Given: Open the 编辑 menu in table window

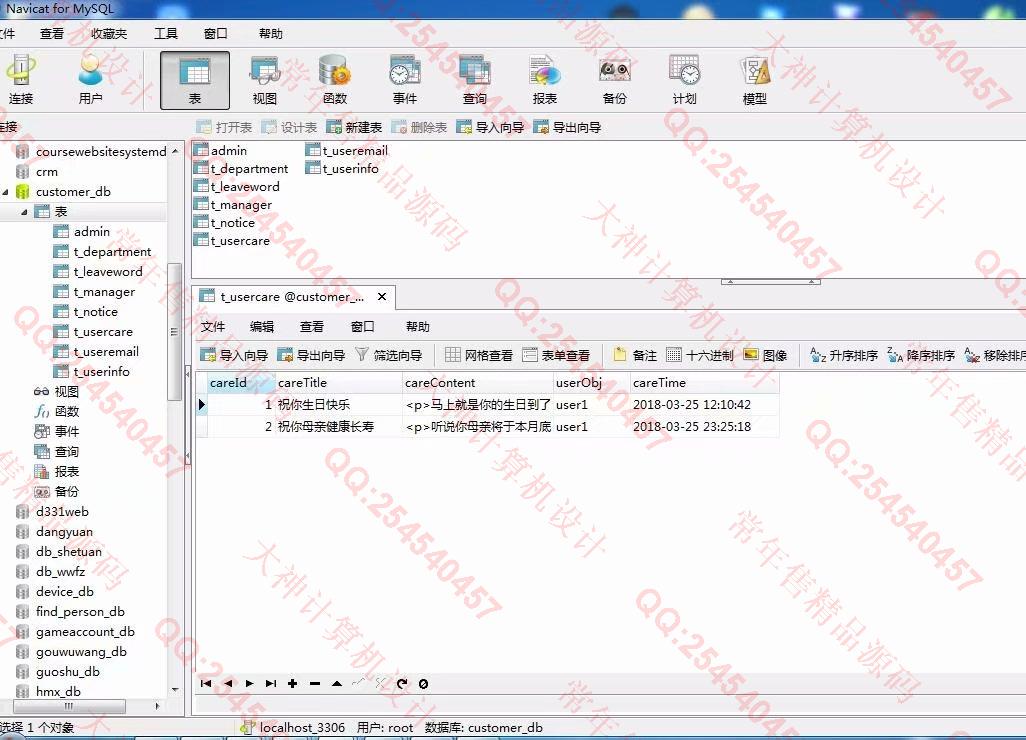Looking at the screenshot, I should [262, 326].
